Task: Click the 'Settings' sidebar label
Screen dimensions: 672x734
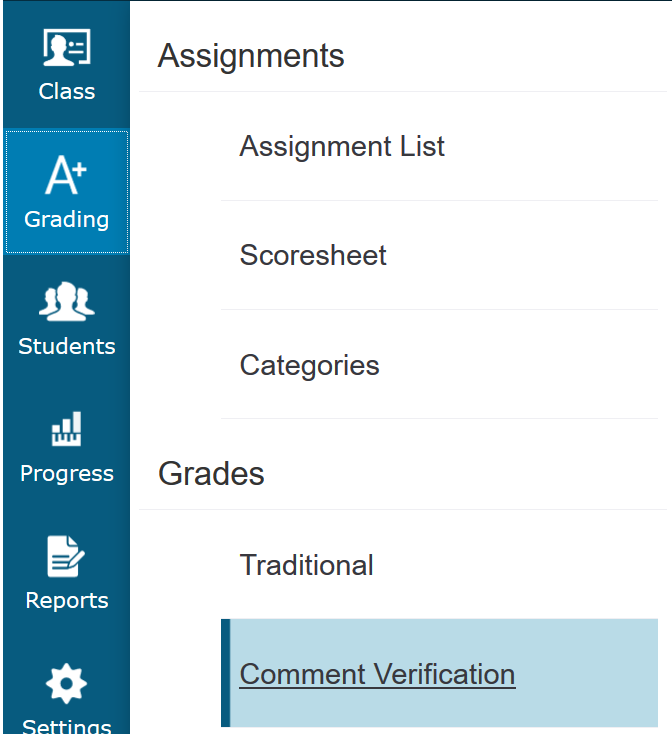Action: click(66, 725)
